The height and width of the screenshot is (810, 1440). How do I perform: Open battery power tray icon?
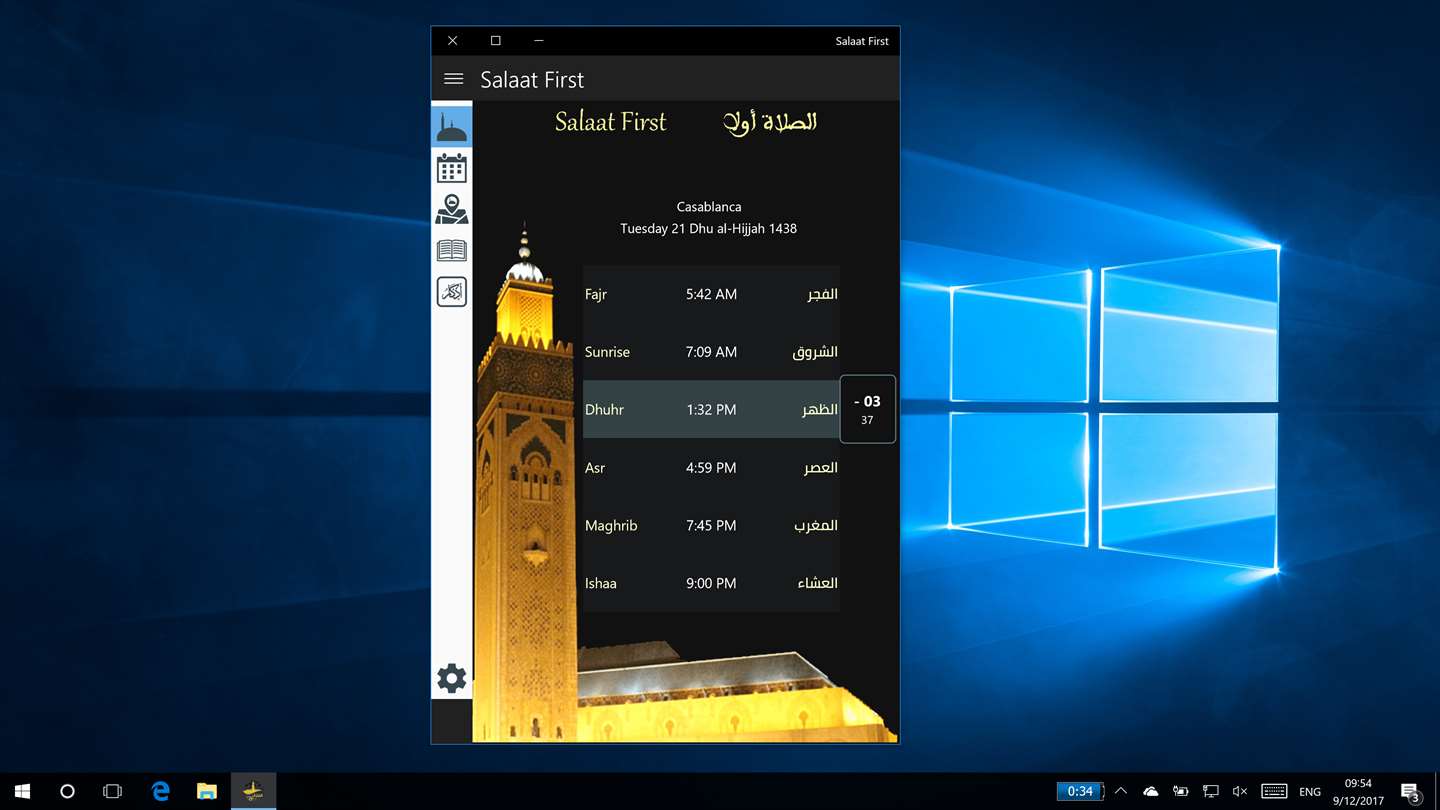(x=1181, y=791)
